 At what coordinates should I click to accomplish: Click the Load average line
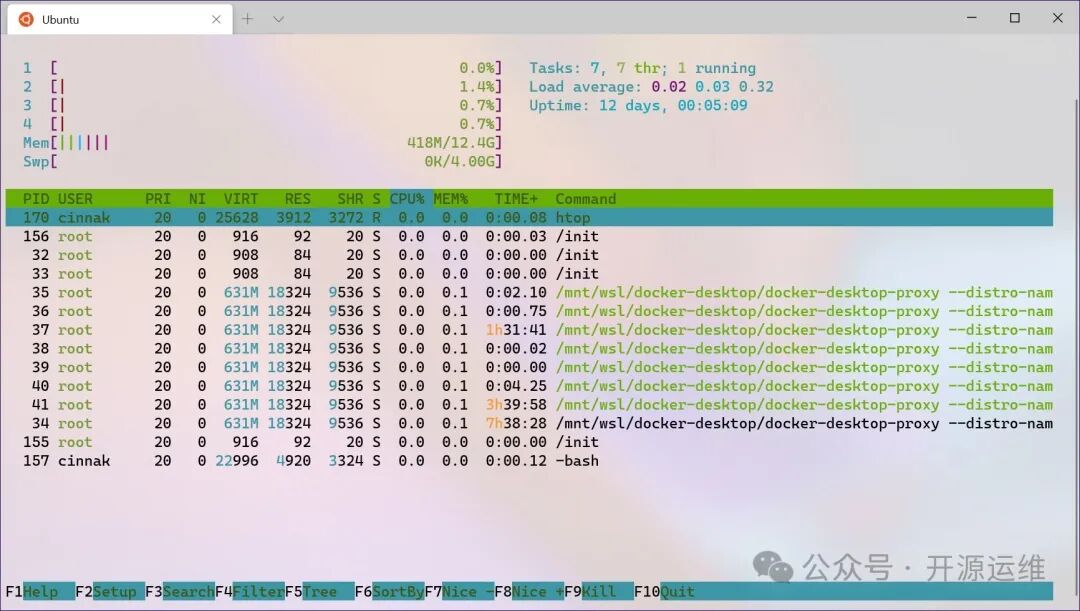652,87
